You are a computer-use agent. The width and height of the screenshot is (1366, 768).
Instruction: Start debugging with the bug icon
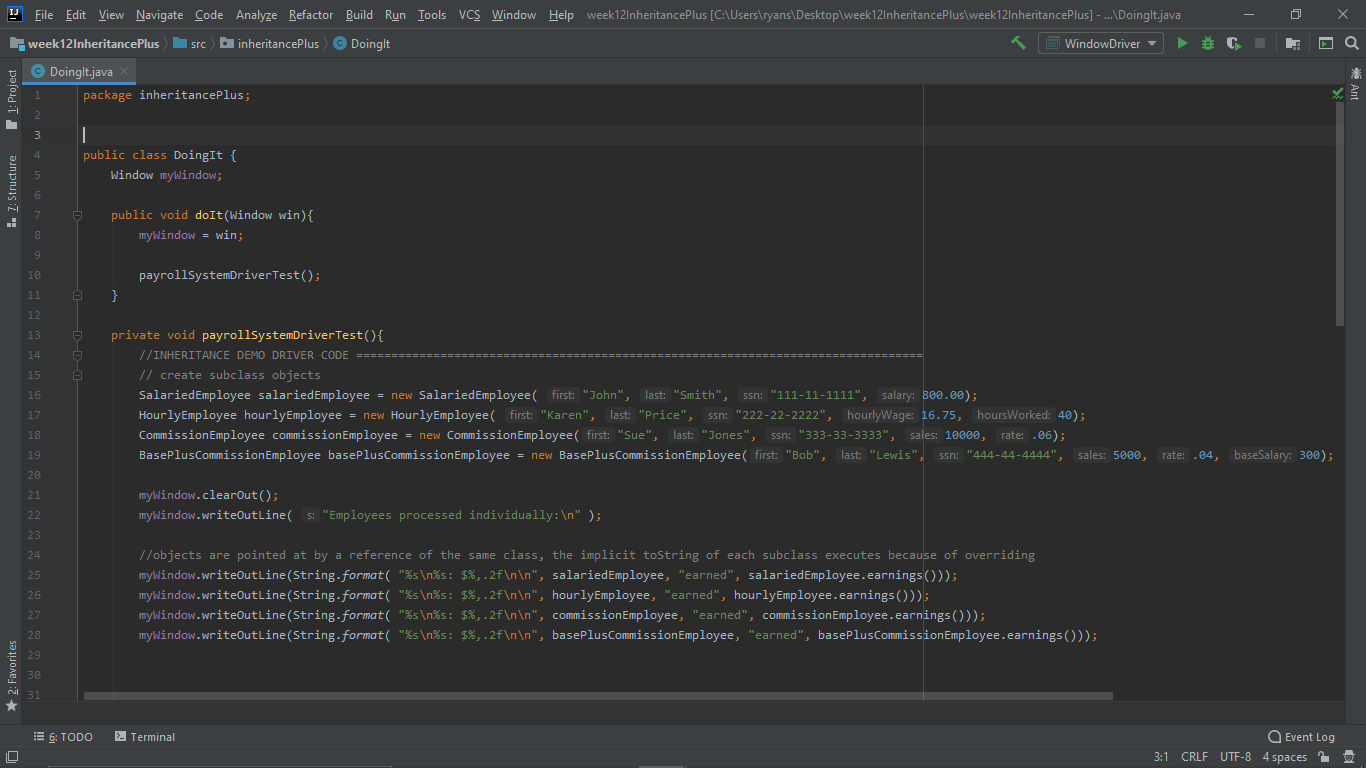point(1207,43)
